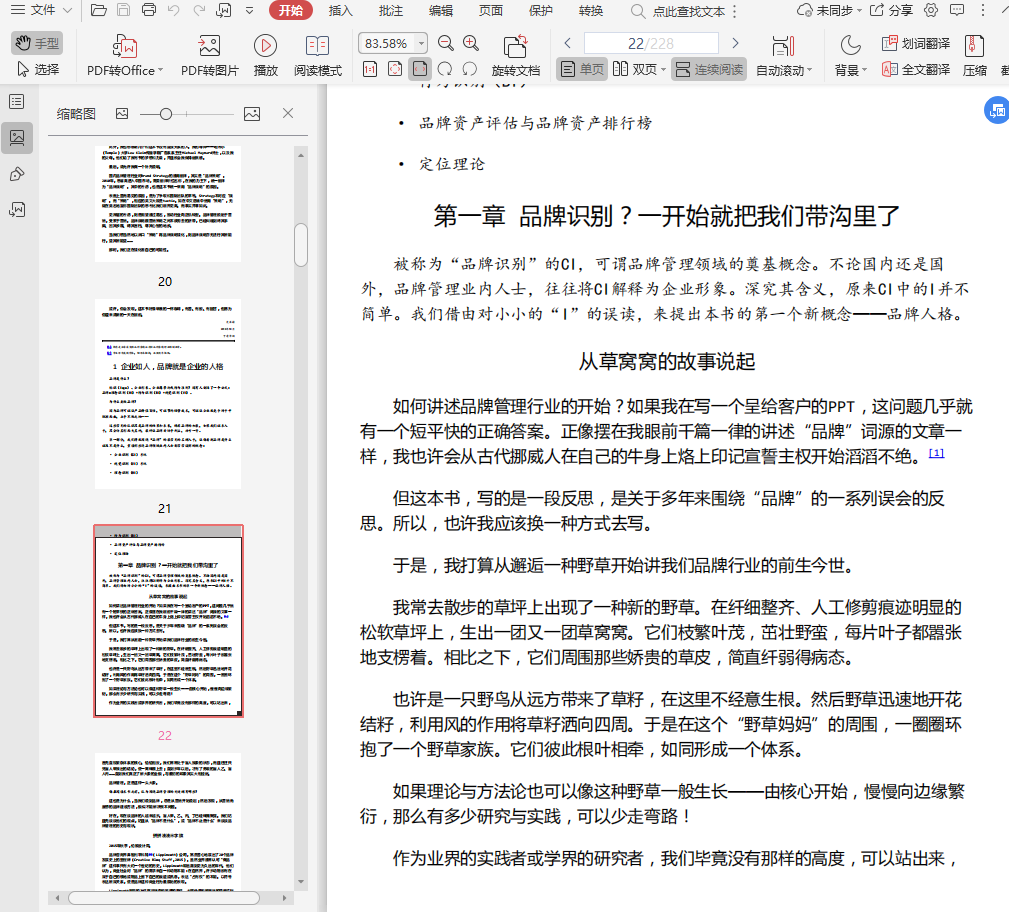Switch to the 插入 tab

point(340,10)
